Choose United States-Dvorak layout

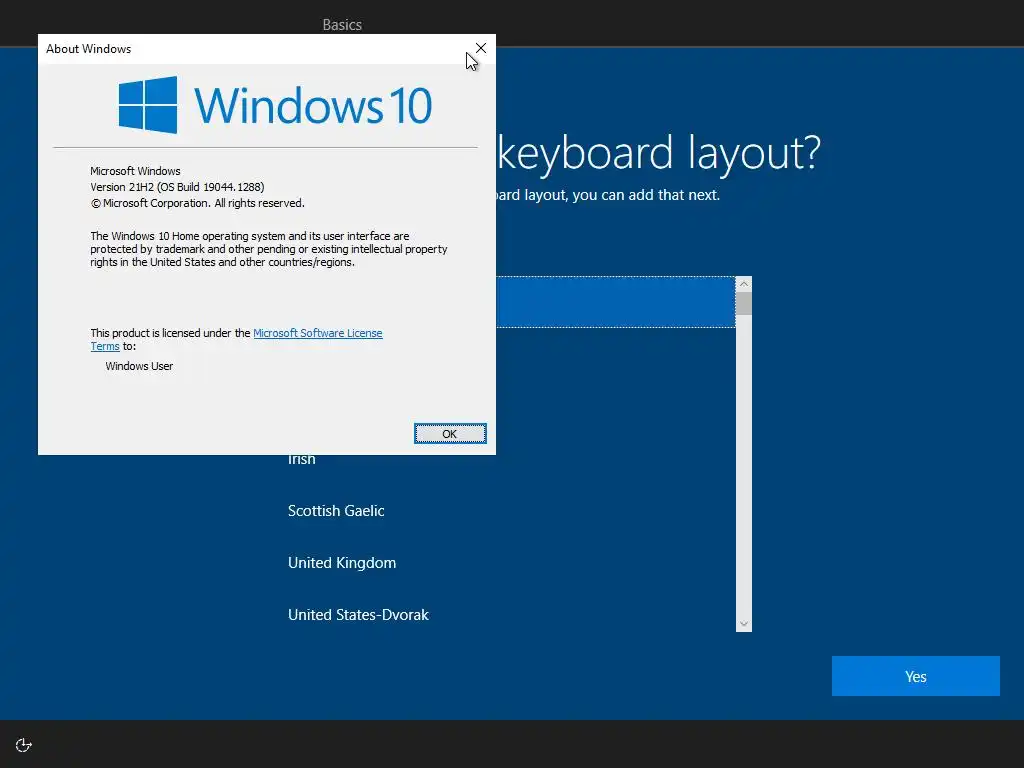[x=359, y=615]
